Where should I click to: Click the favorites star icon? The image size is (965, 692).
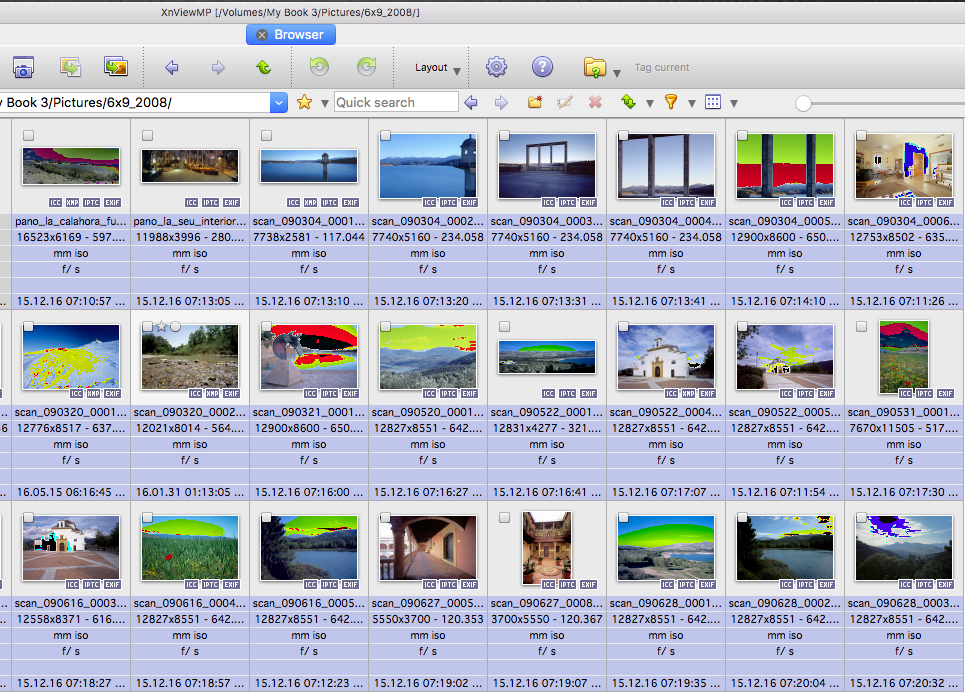pyautogui.click(x=304, y=102)
